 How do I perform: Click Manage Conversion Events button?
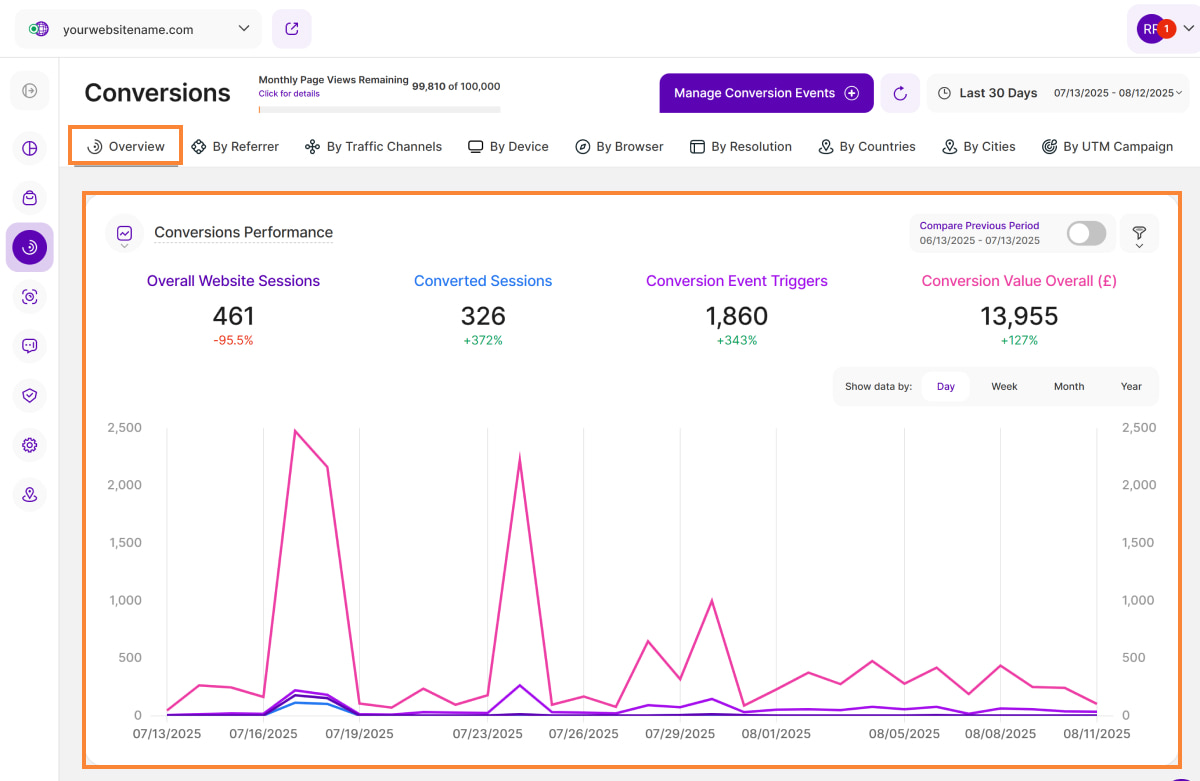[766, 93]
